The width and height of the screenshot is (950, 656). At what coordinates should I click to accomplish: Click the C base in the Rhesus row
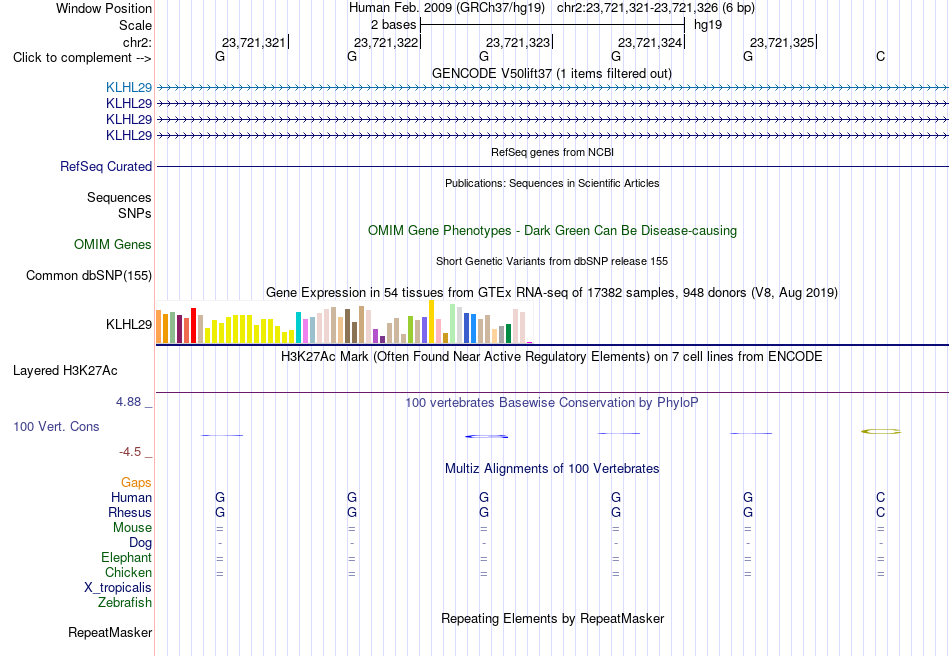[x=880, y=512]
